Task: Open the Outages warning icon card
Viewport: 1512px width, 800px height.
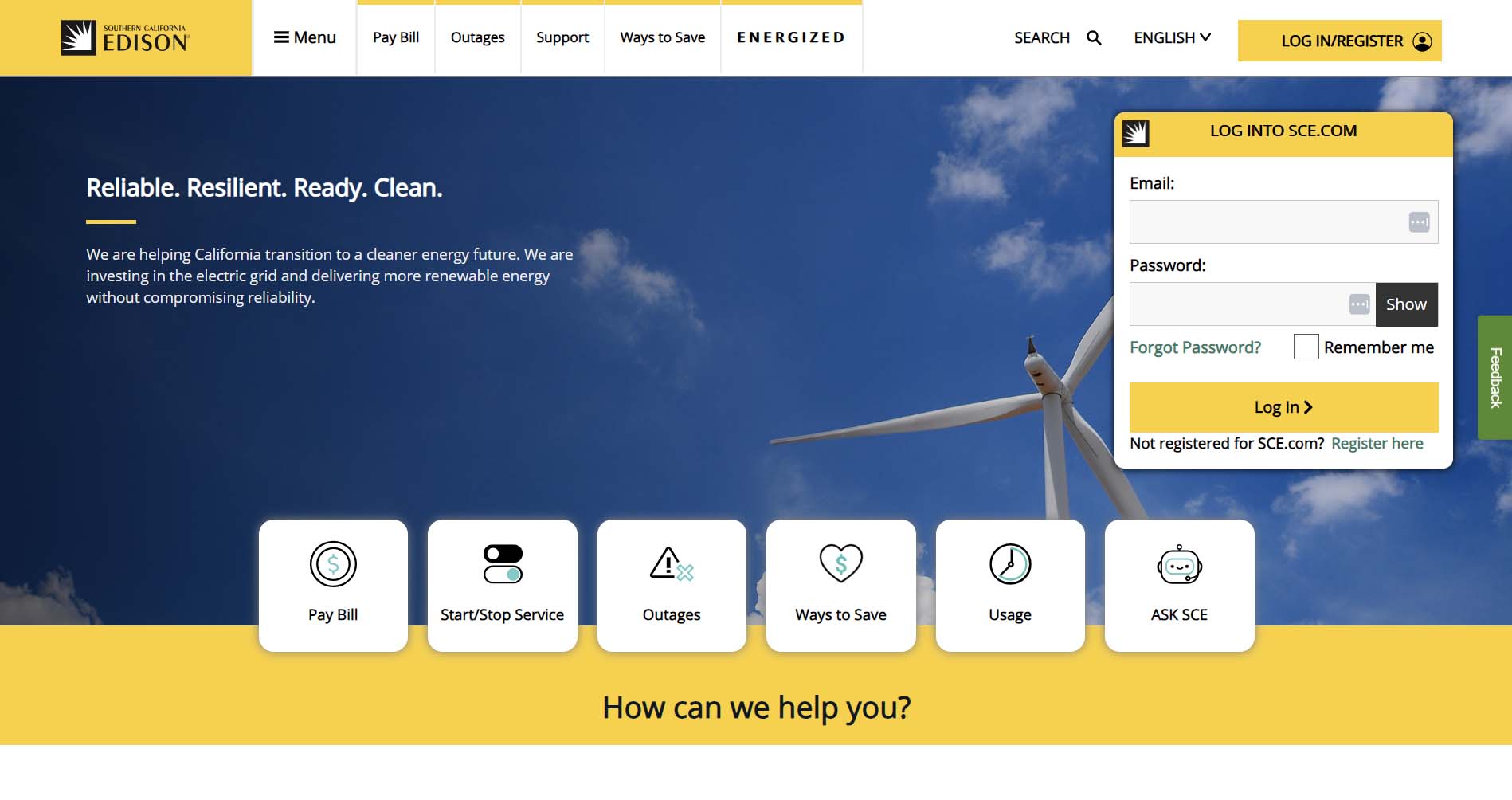Action: coord(672,586)
